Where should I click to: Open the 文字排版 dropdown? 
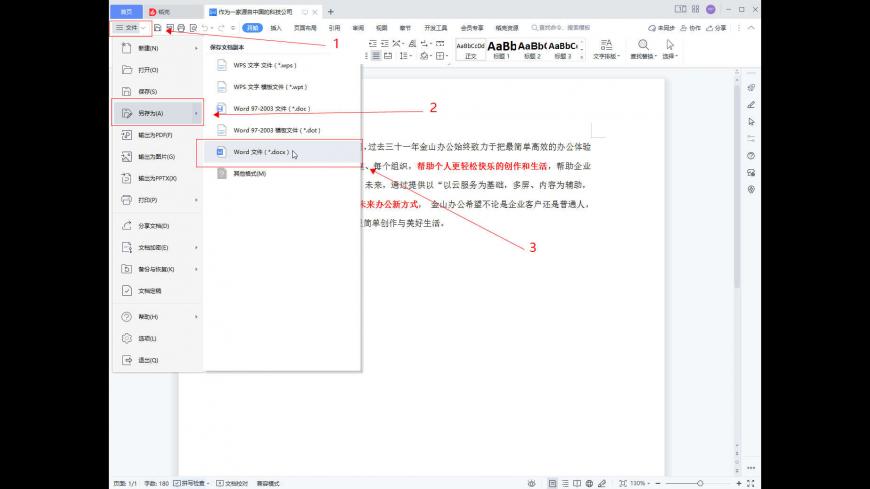[x=606, y=49]
